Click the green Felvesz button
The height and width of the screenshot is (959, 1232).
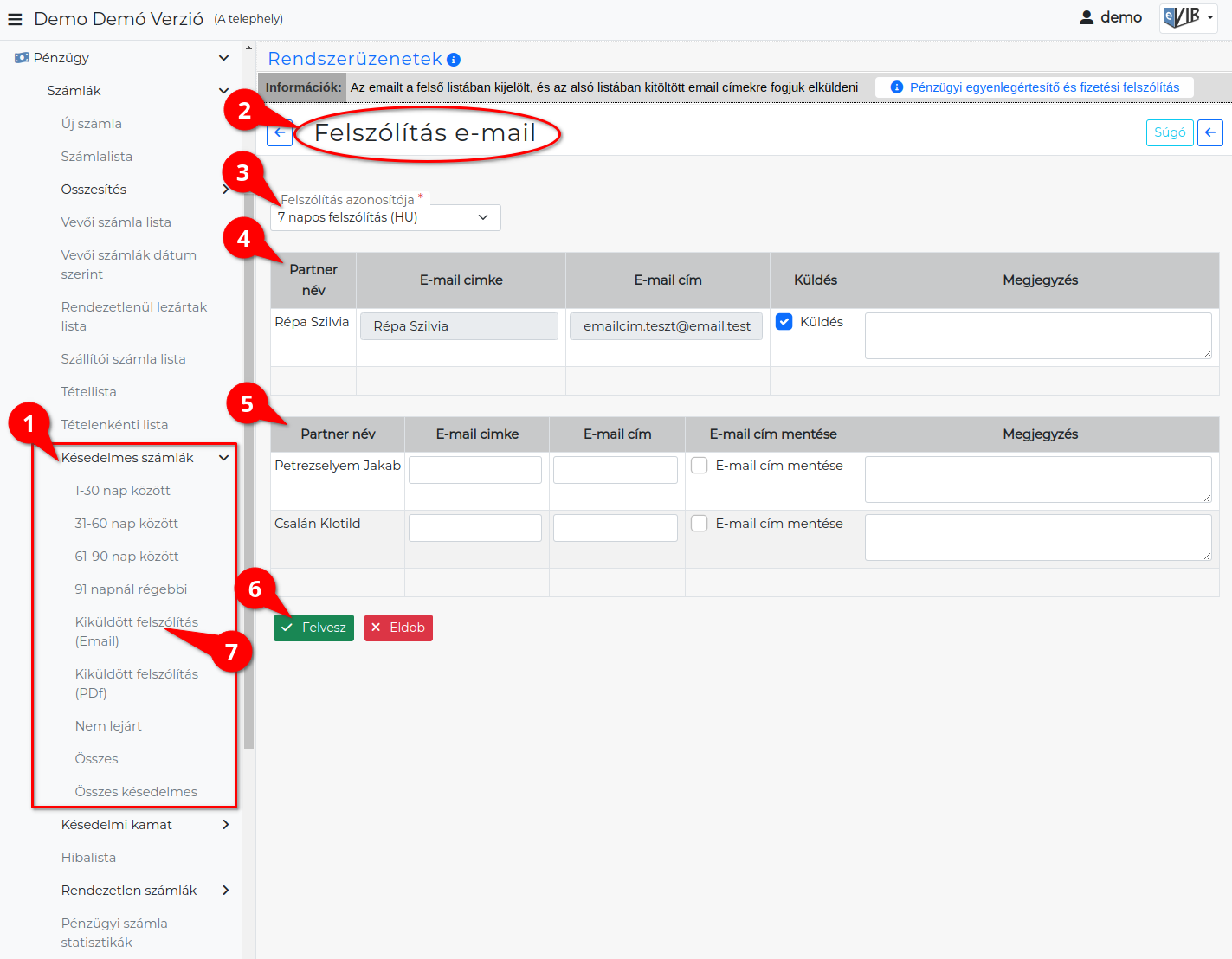(313, 628)
